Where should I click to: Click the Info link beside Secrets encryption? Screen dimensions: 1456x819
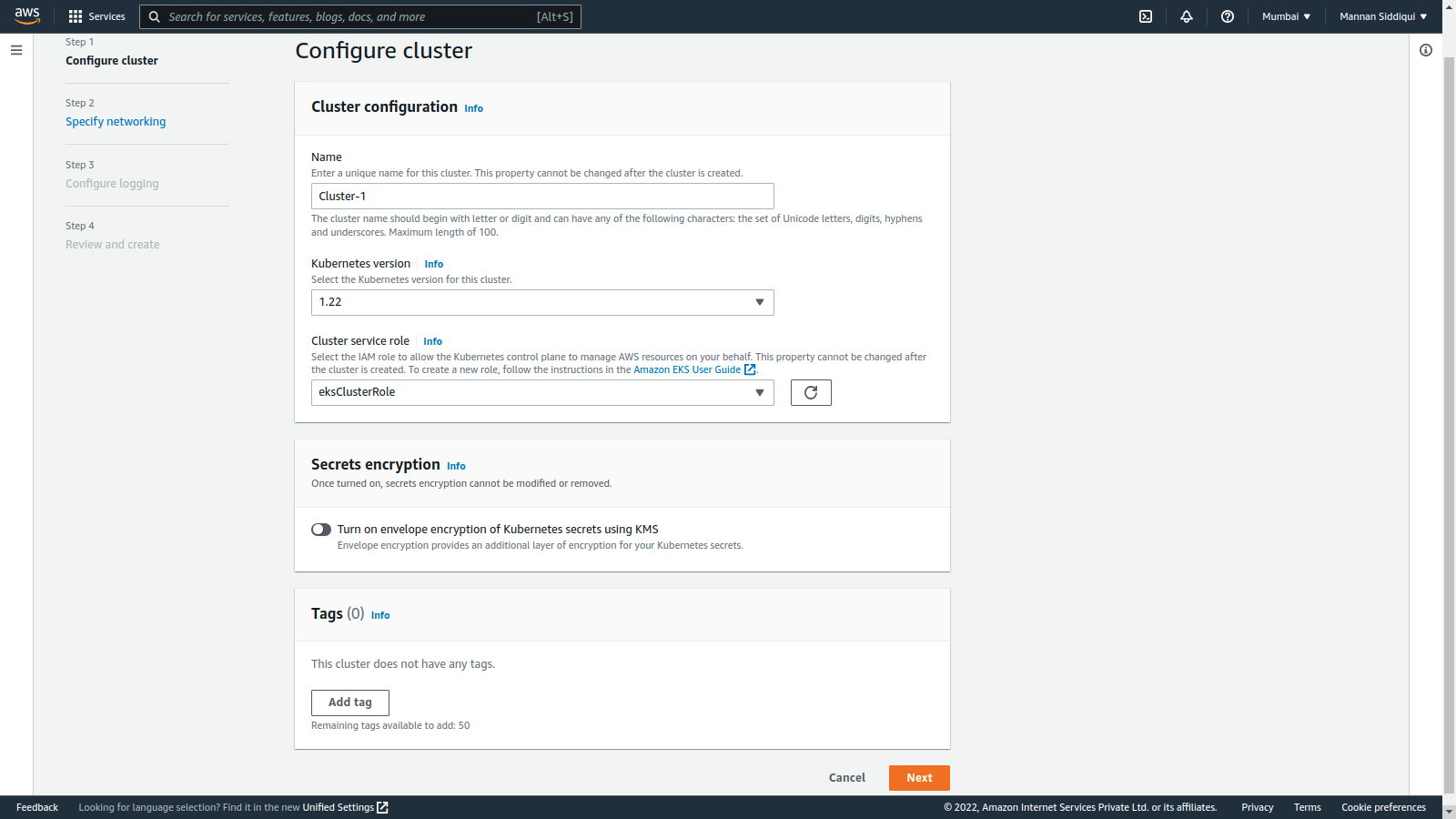click(456, 465)
